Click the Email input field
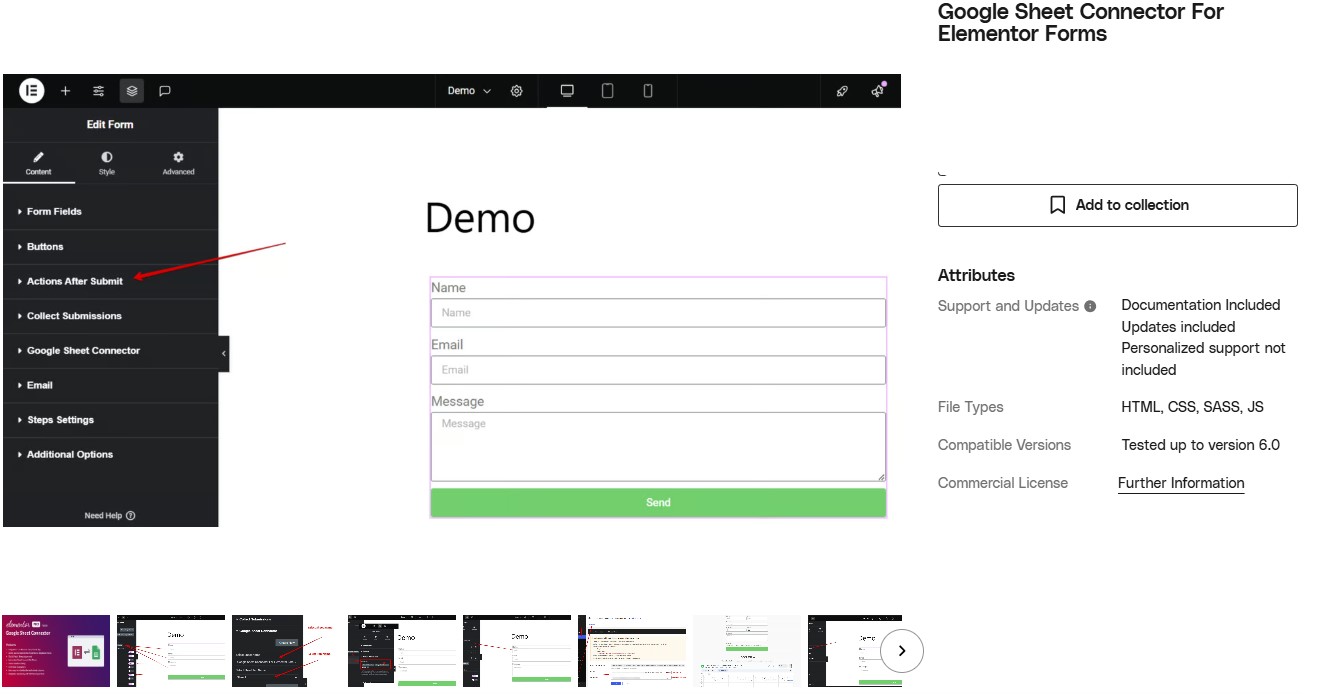The image size is (1329, 694). coord(658,370)
